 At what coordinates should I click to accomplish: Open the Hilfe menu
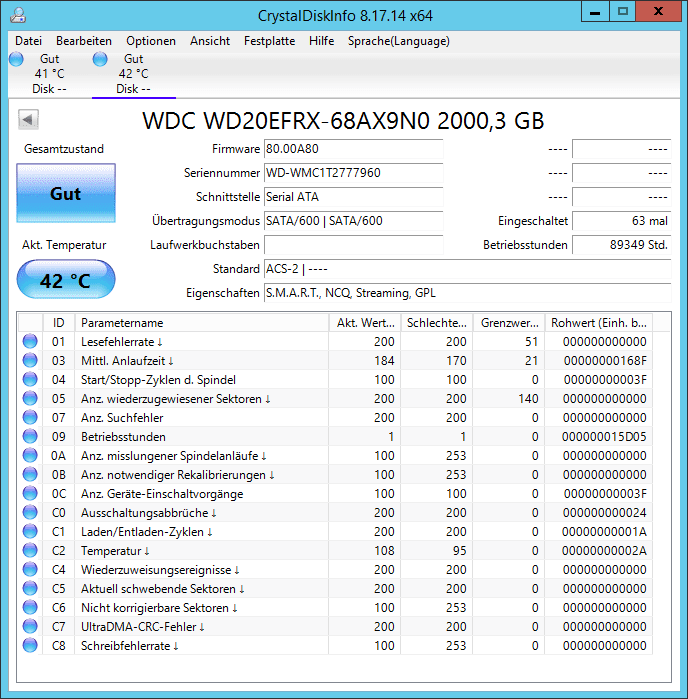[x=321, y=41]
